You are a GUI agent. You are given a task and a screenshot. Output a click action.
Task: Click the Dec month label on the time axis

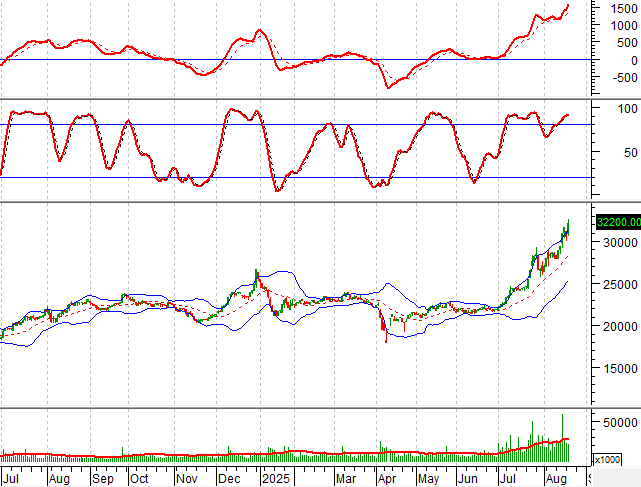click(x=229, y=478)
